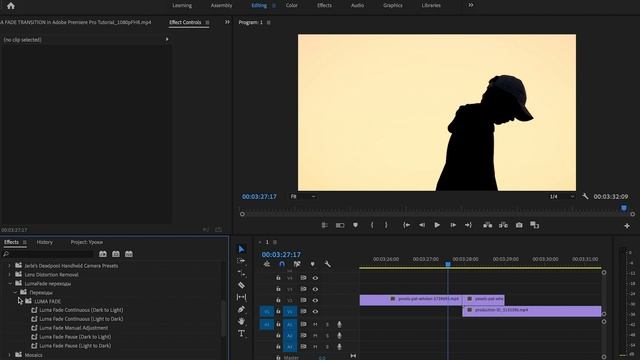Image resolution: width=640 pixels, height=360 pixels.
Task: Collapse the Переходы subfolder
Action: click(x=15, y=292)
